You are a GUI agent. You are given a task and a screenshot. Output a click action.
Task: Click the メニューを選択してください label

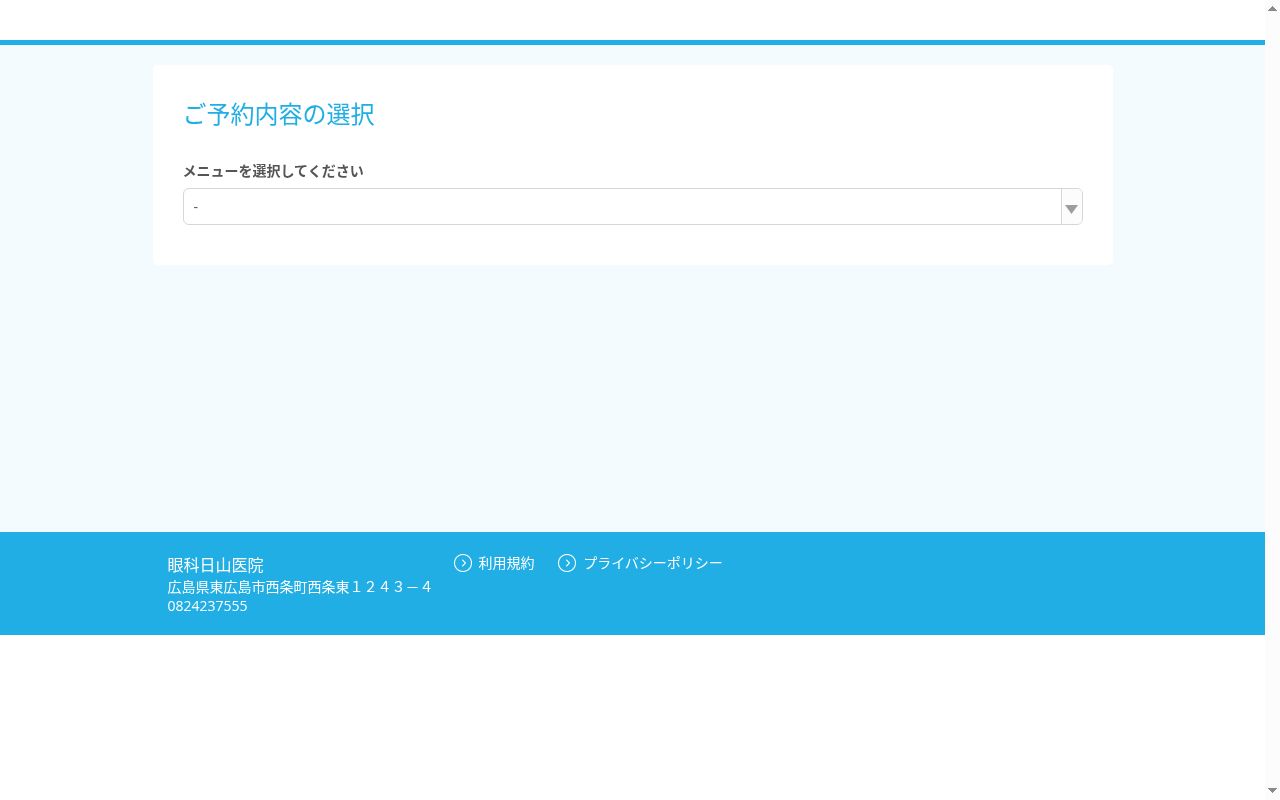[273, 171]
